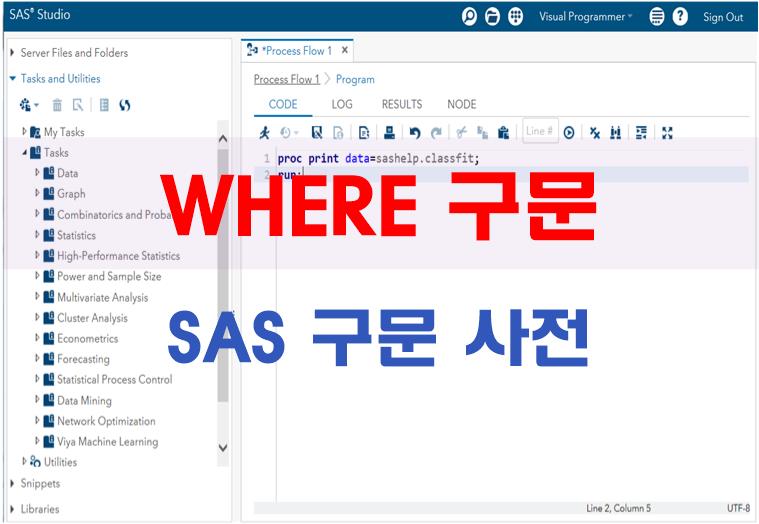Click the Program breadcrumb item

point(355,79)
